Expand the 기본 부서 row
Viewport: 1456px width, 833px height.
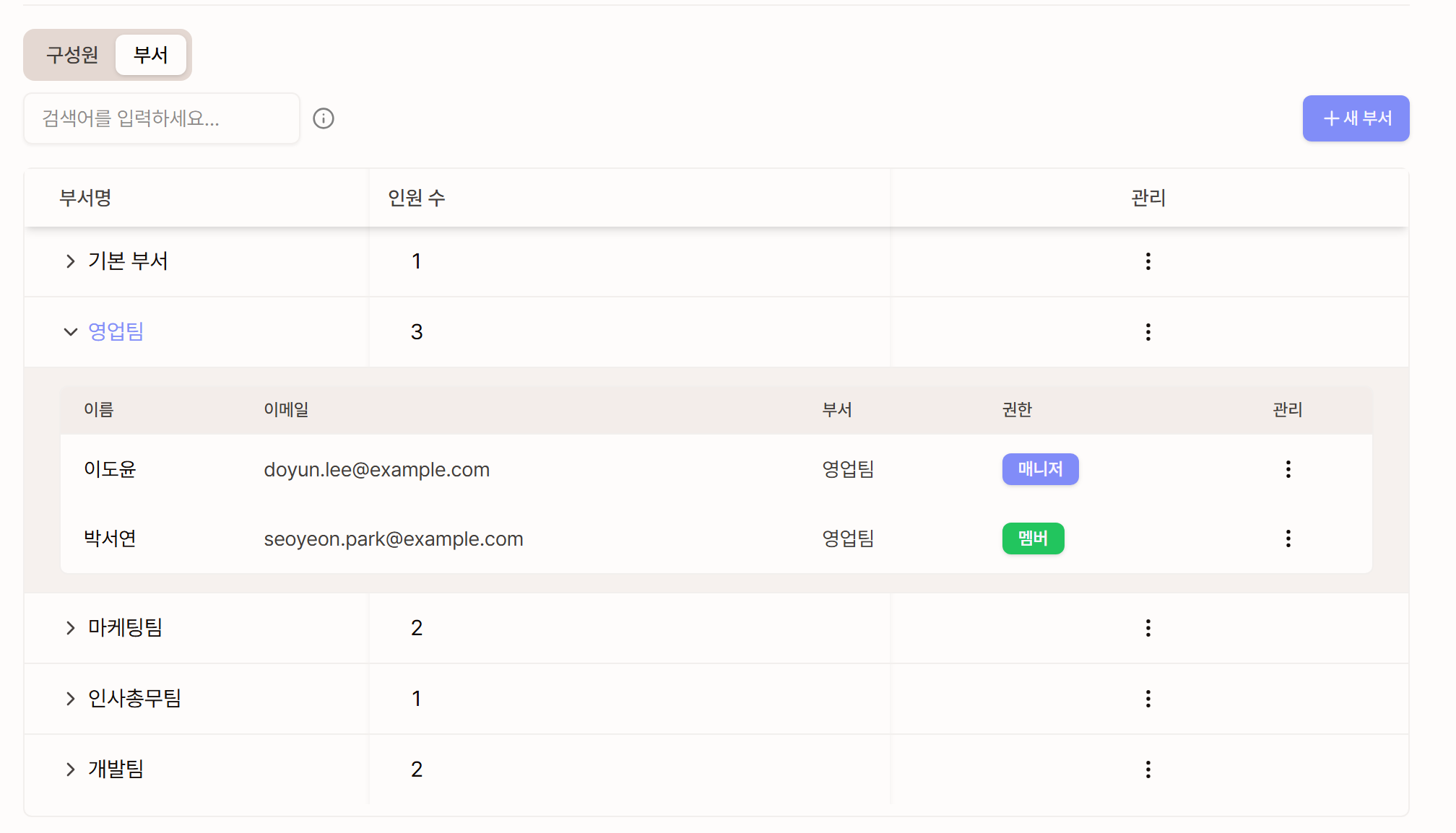pos(70,261)
